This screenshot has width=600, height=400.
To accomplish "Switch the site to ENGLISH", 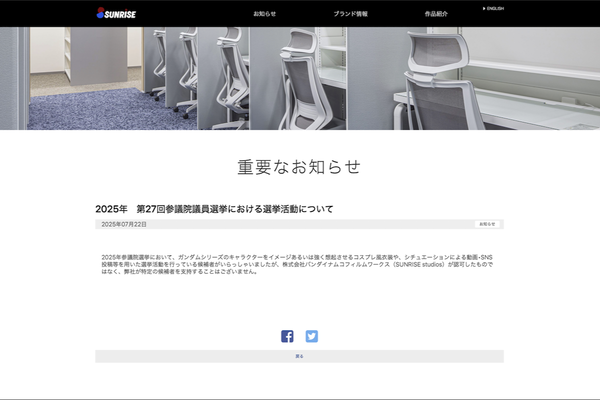I will click(x=493, y=8).
